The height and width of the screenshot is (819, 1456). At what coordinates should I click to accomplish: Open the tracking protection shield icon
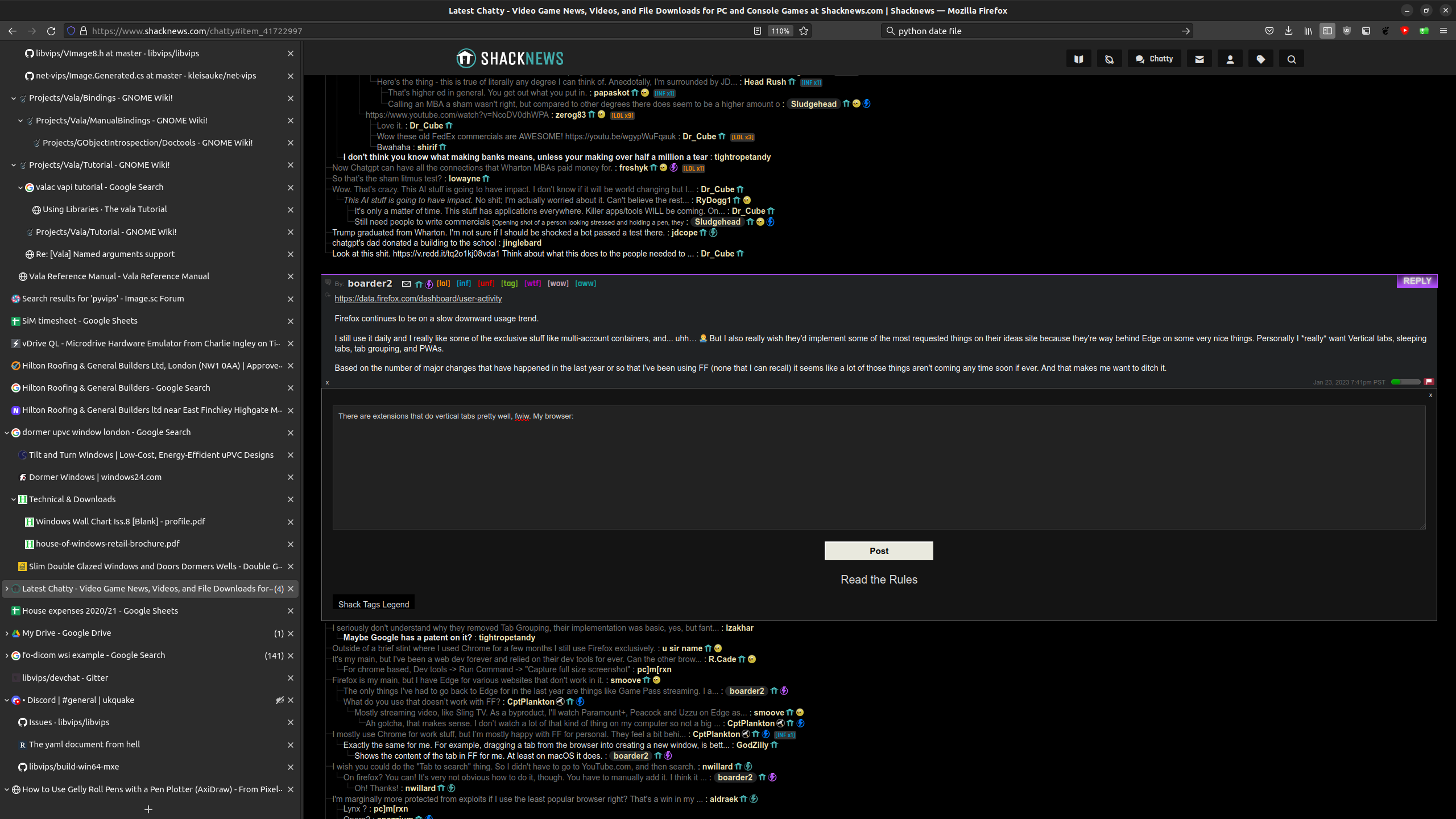point(71,31)
